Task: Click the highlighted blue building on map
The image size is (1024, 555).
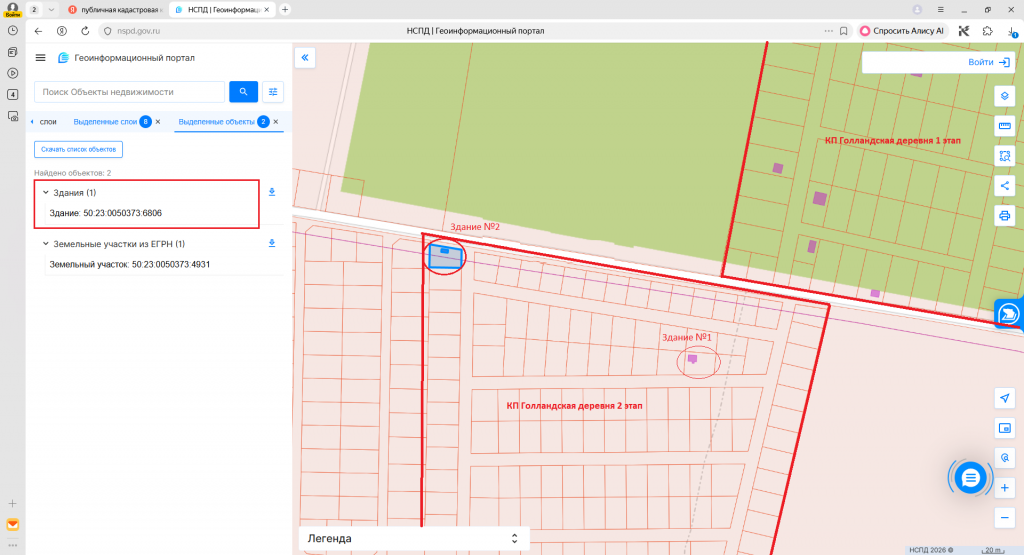Action: click(x=445, y=251)
